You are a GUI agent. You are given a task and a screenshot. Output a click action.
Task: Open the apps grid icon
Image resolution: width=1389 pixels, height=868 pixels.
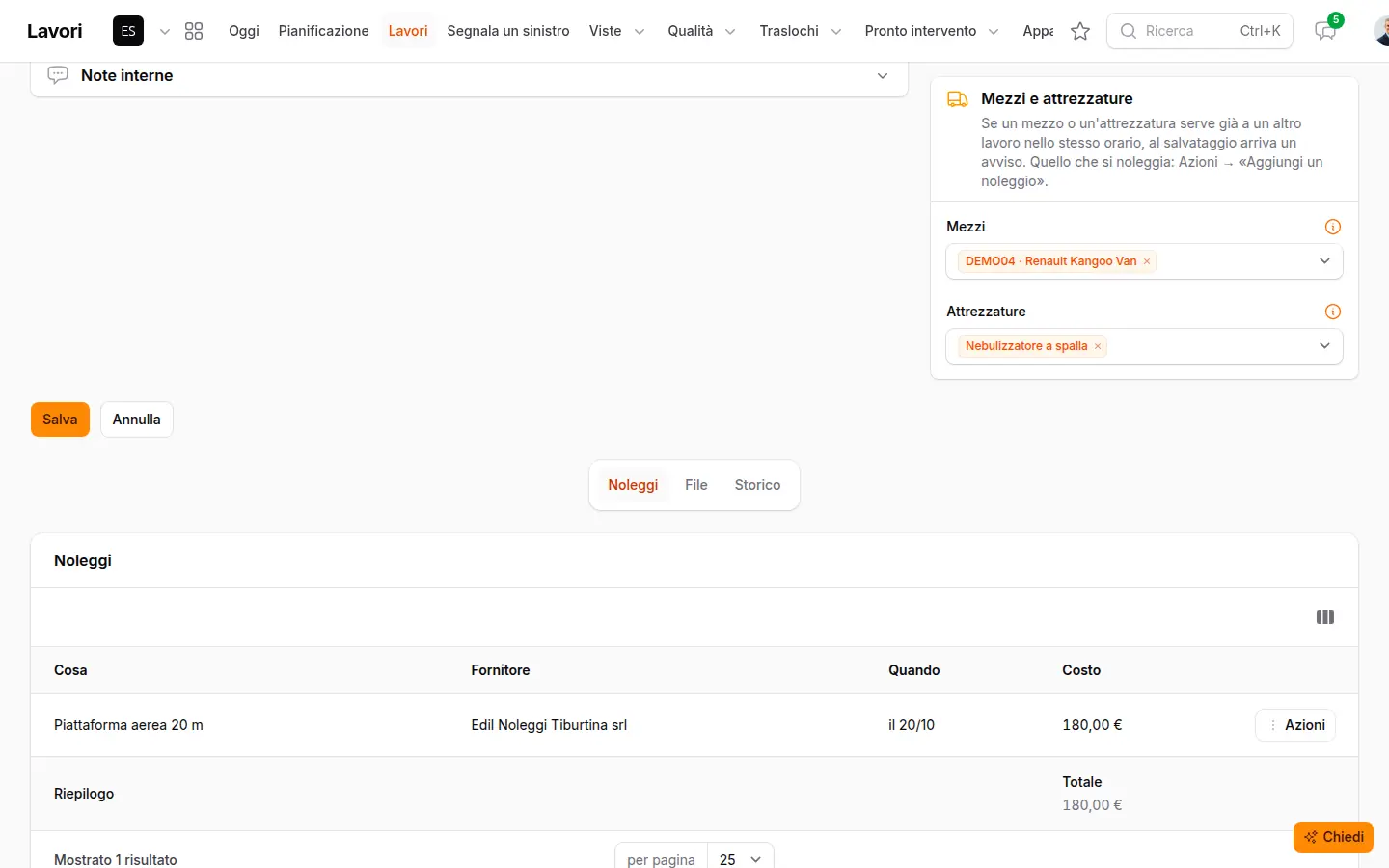click(x=194, y=31)
